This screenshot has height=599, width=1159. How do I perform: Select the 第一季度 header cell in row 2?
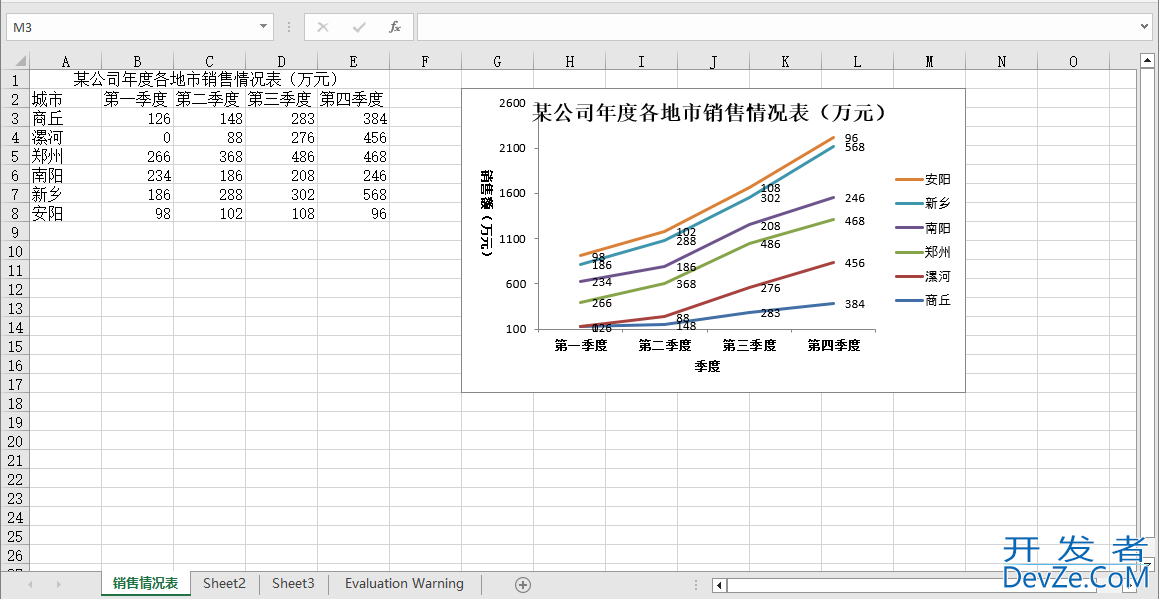point(137,98)
